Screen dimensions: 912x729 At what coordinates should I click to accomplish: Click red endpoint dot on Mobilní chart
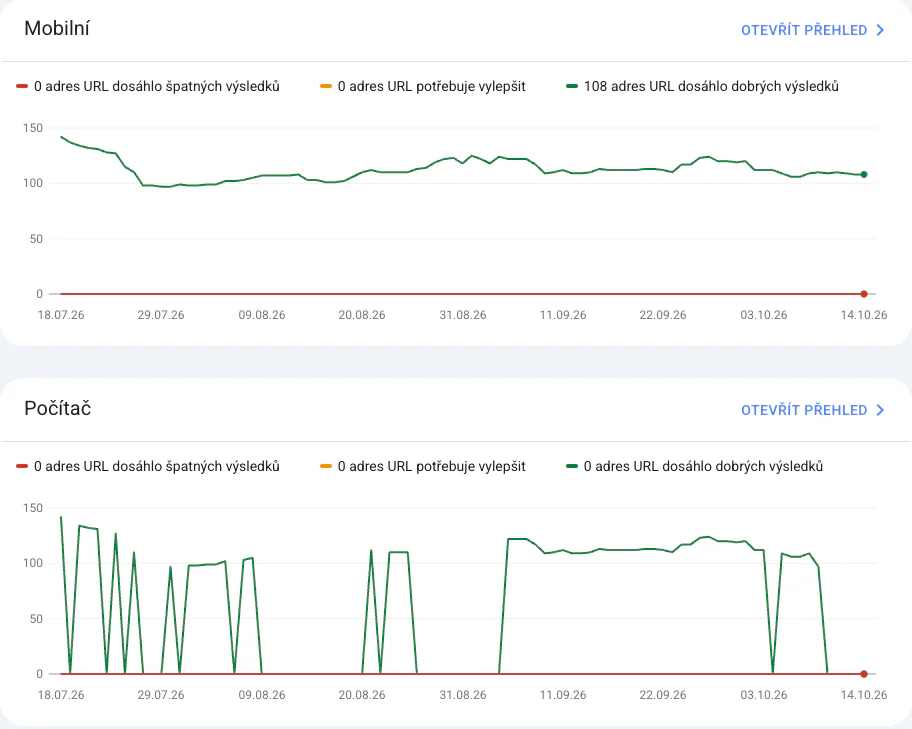(864, 294)
